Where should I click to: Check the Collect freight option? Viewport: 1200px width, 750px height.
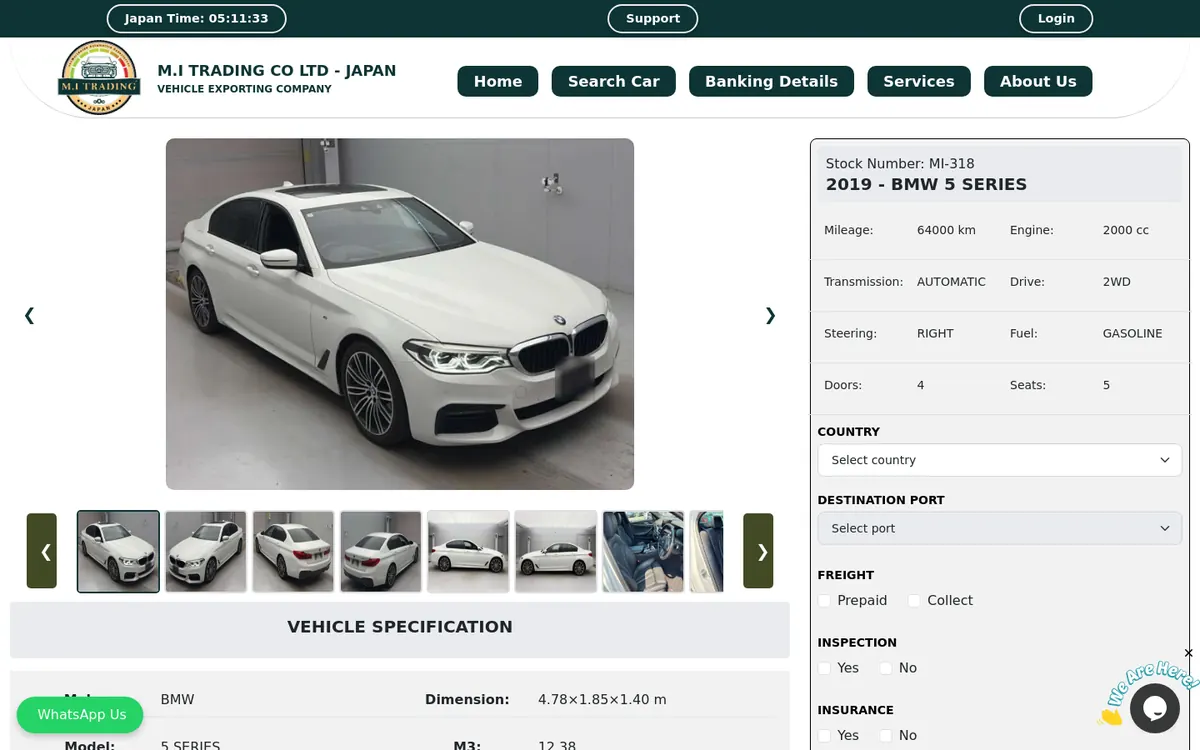tap(914, 600)
